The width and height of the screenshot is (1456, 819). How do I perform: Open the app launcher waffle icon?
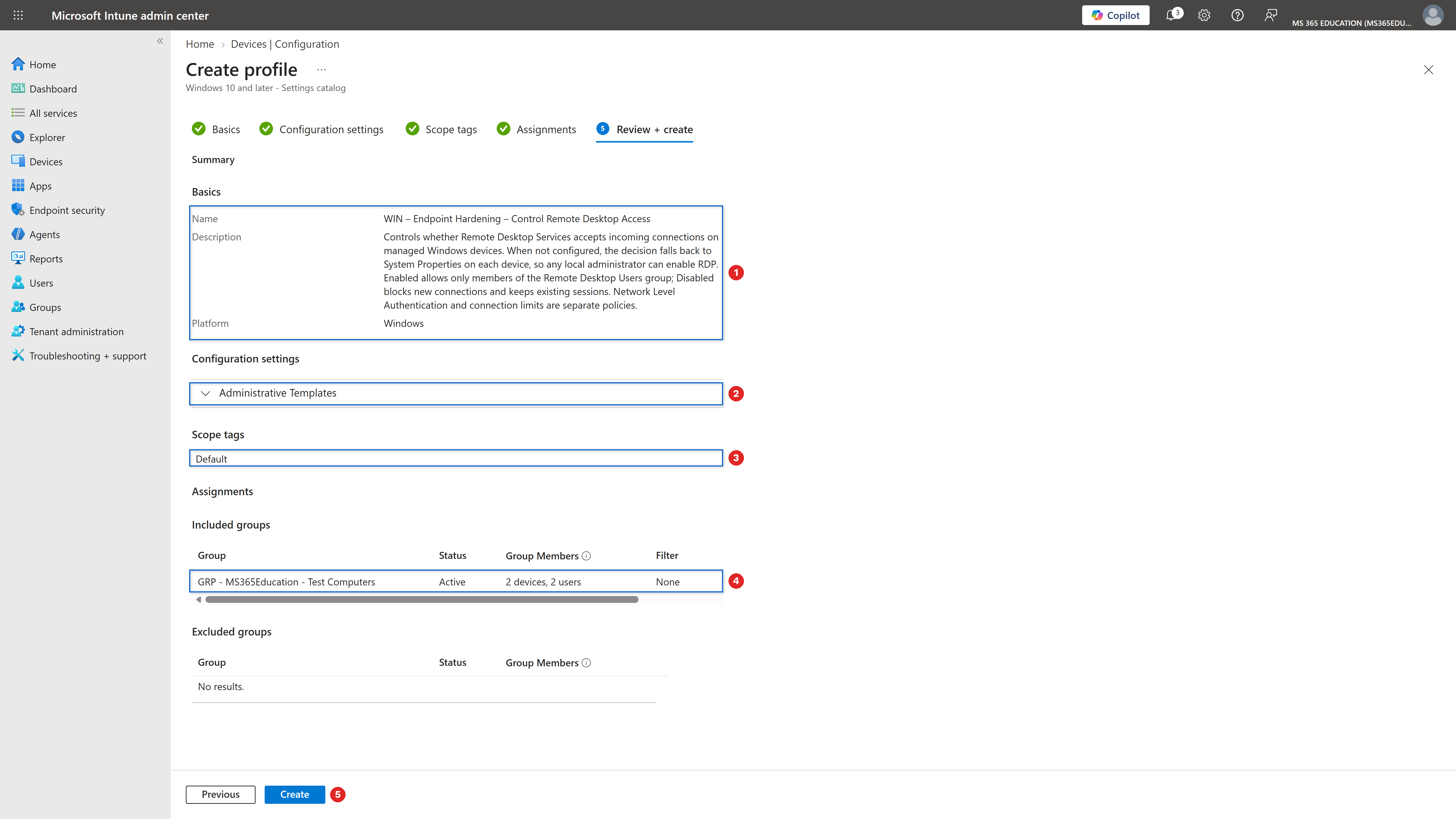[18, 15]
